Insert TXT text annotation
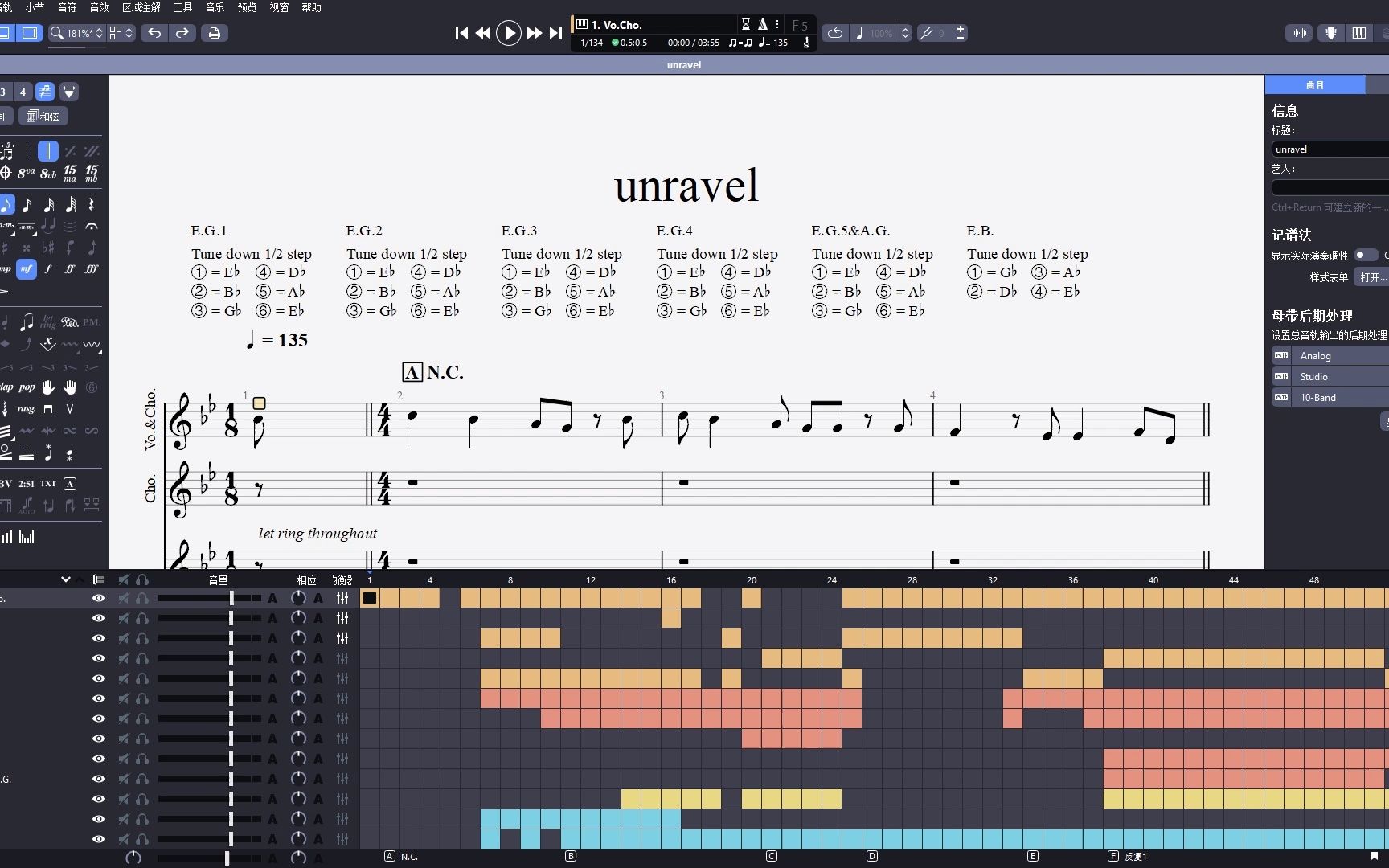The image size is (1389, 868). [48, 484]
